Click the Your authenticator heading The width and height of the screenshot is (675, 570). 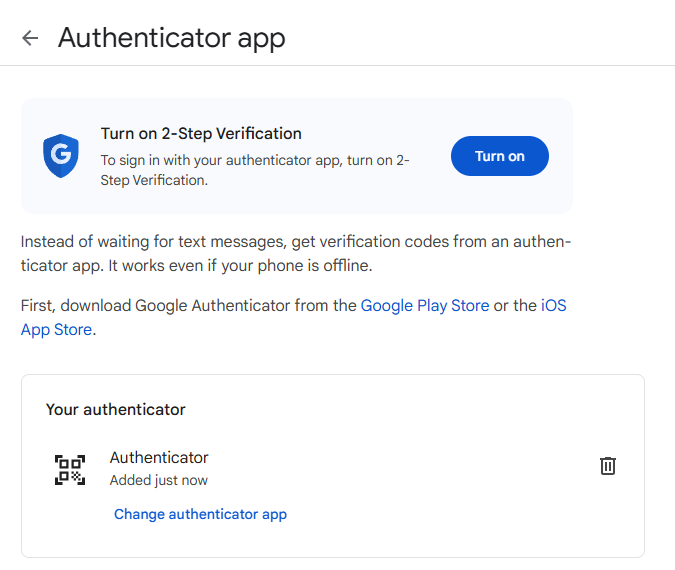click(x=116, y=409)
